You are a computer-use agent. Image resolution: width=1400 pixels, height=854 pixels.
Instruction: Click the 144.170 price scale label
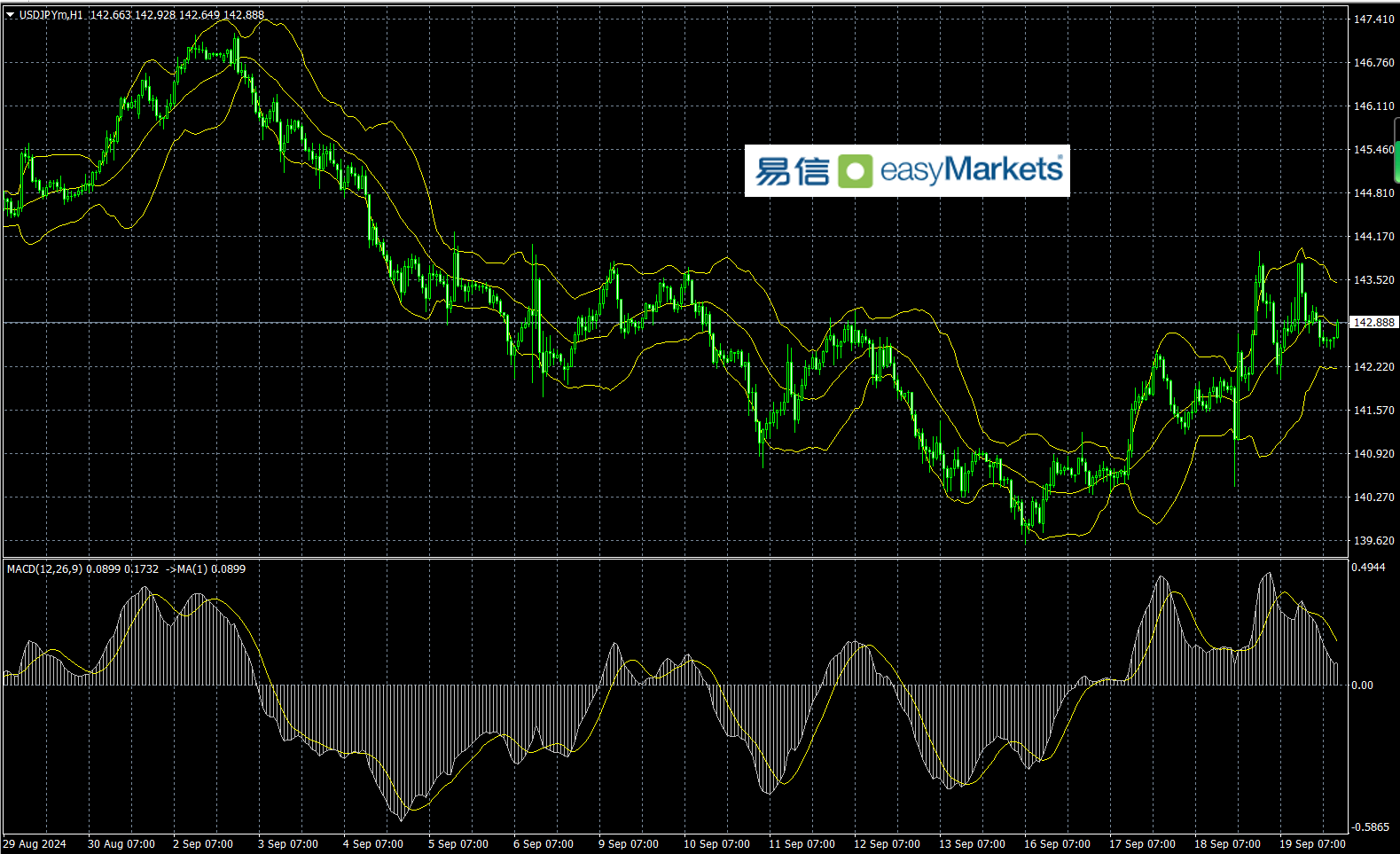(x=1373, y=237)
